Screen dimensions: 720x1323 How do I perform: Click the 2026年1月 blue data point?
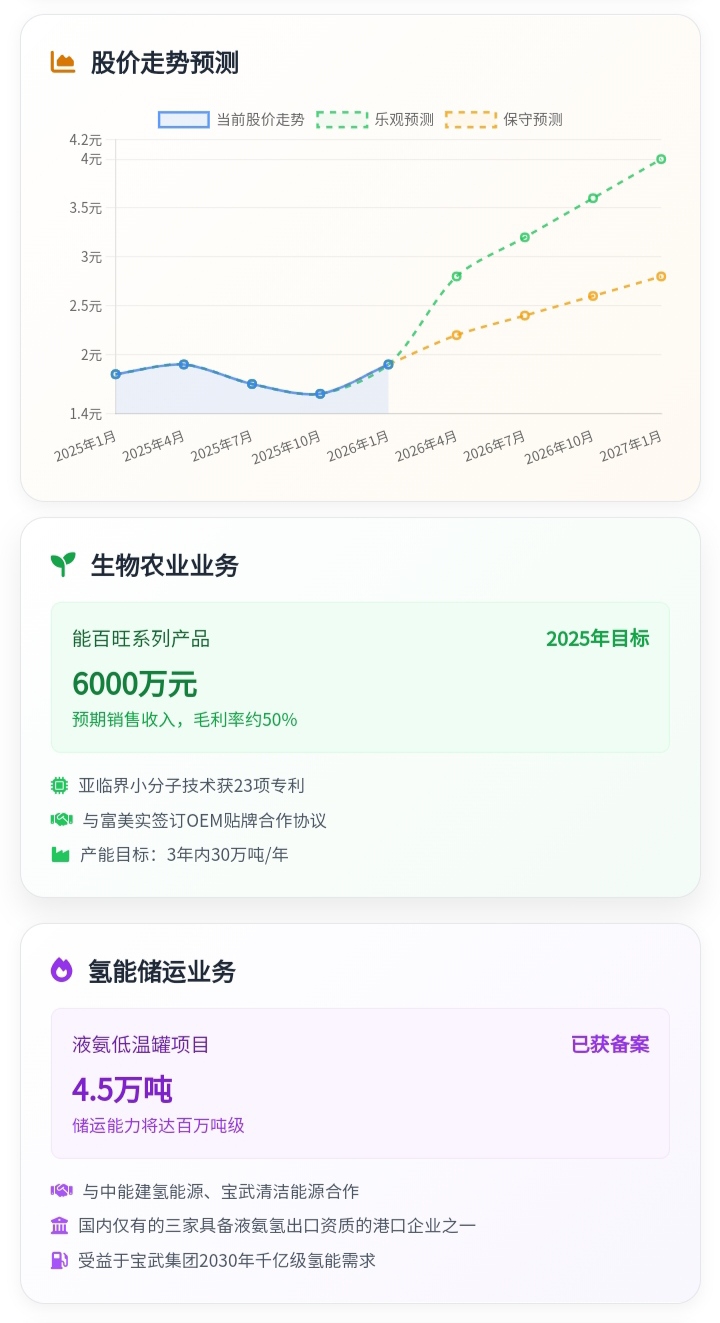[x=389, y=364]
